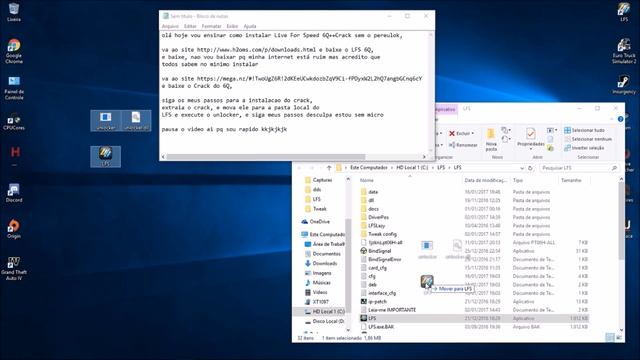Select the CPUCores desktop shortcut
Viewport: 640px width, 360px height.
[13, 122]
